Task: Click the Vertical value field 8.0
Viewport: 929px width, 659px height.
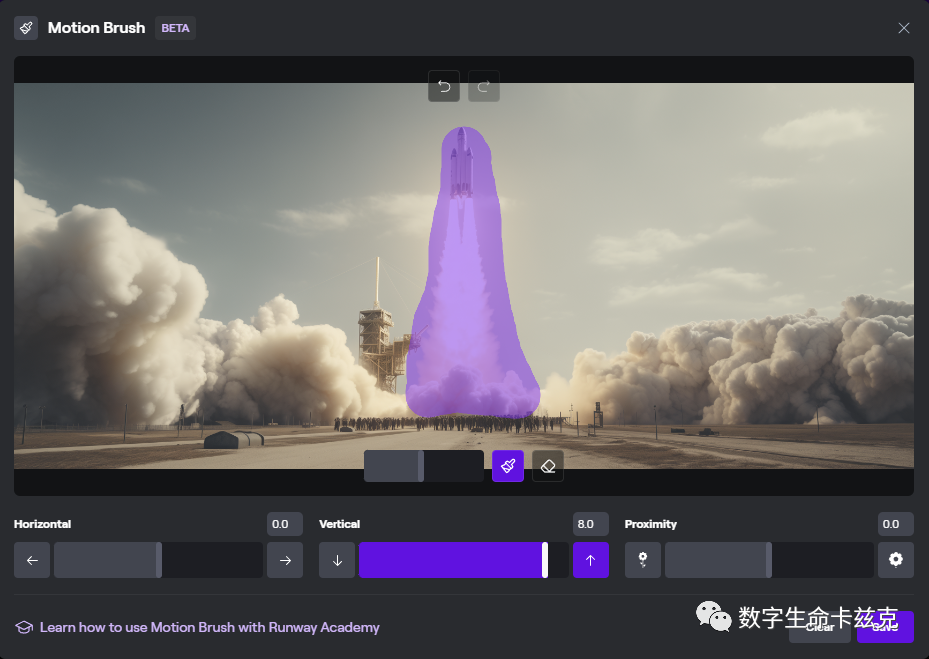Action: (x=591, y=524)
